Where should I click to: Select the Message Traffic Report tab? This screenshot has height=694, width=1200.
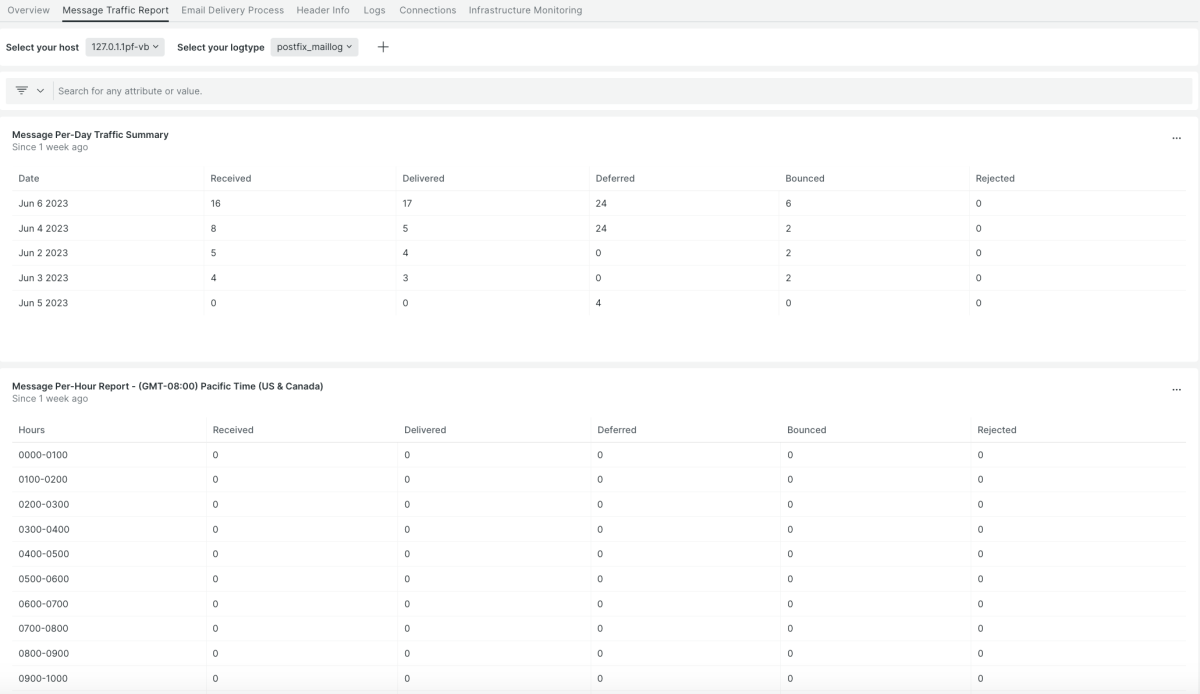(x=115, y=10)
